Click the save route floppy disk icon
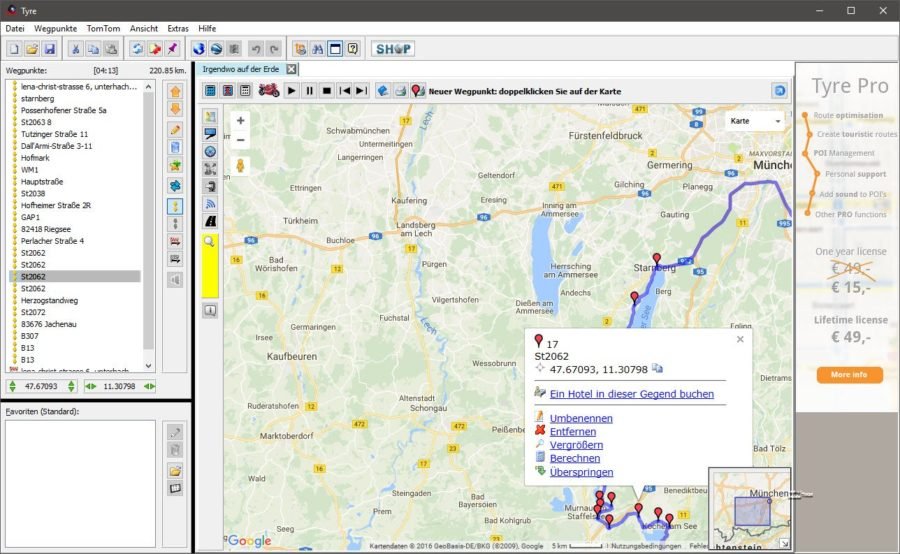The width and height of the screenshot is (900, 554). pos(49,49)
